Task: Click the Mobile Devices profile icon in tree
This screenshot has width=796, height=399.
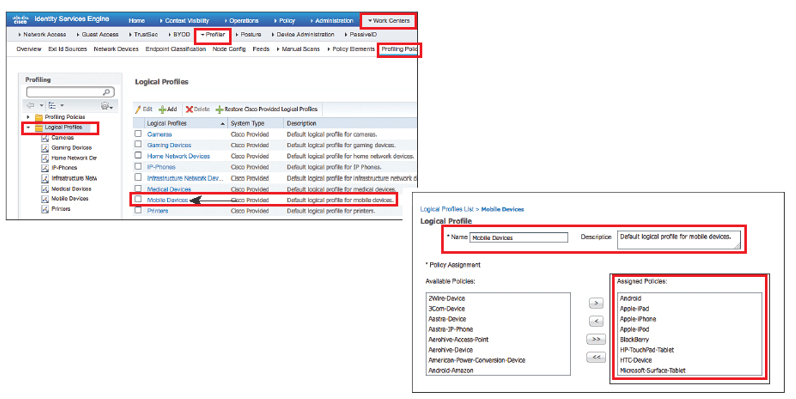Action: tap(45, 199)
